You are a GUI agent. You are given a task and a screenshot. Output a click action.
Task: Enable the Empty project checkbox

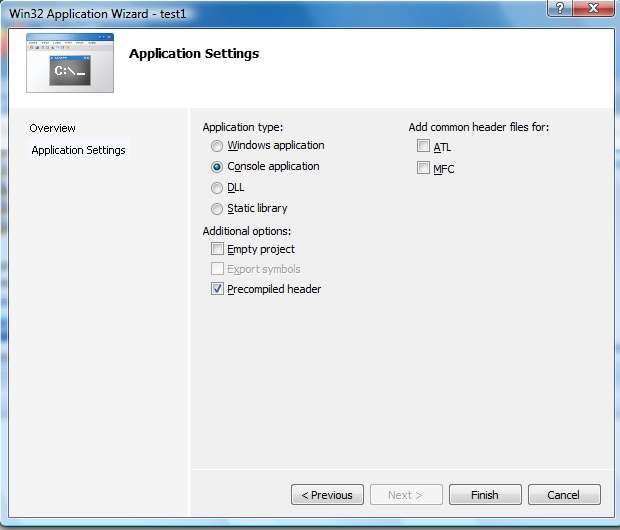point(217,249)
